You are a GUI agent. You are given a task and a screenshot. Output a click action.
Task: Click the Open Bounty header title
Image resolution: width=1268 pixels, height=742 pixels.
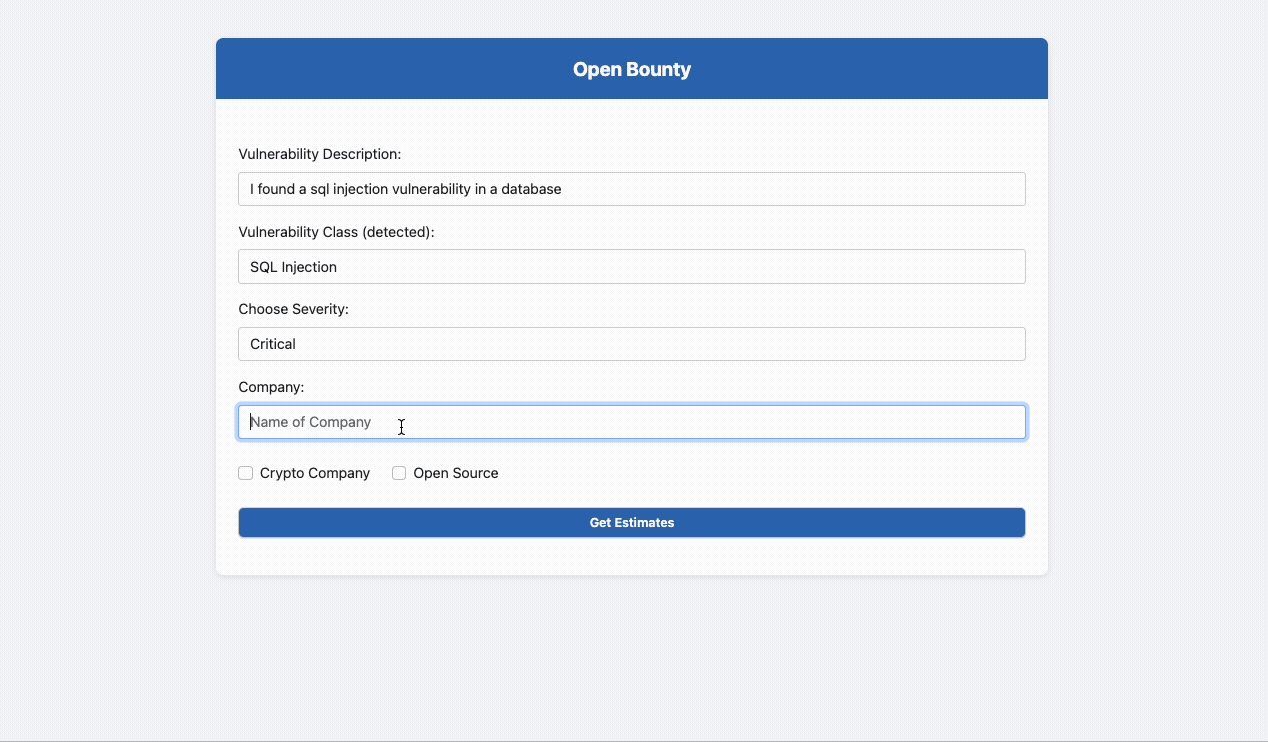pyautogui.click(x=631, y=69)
